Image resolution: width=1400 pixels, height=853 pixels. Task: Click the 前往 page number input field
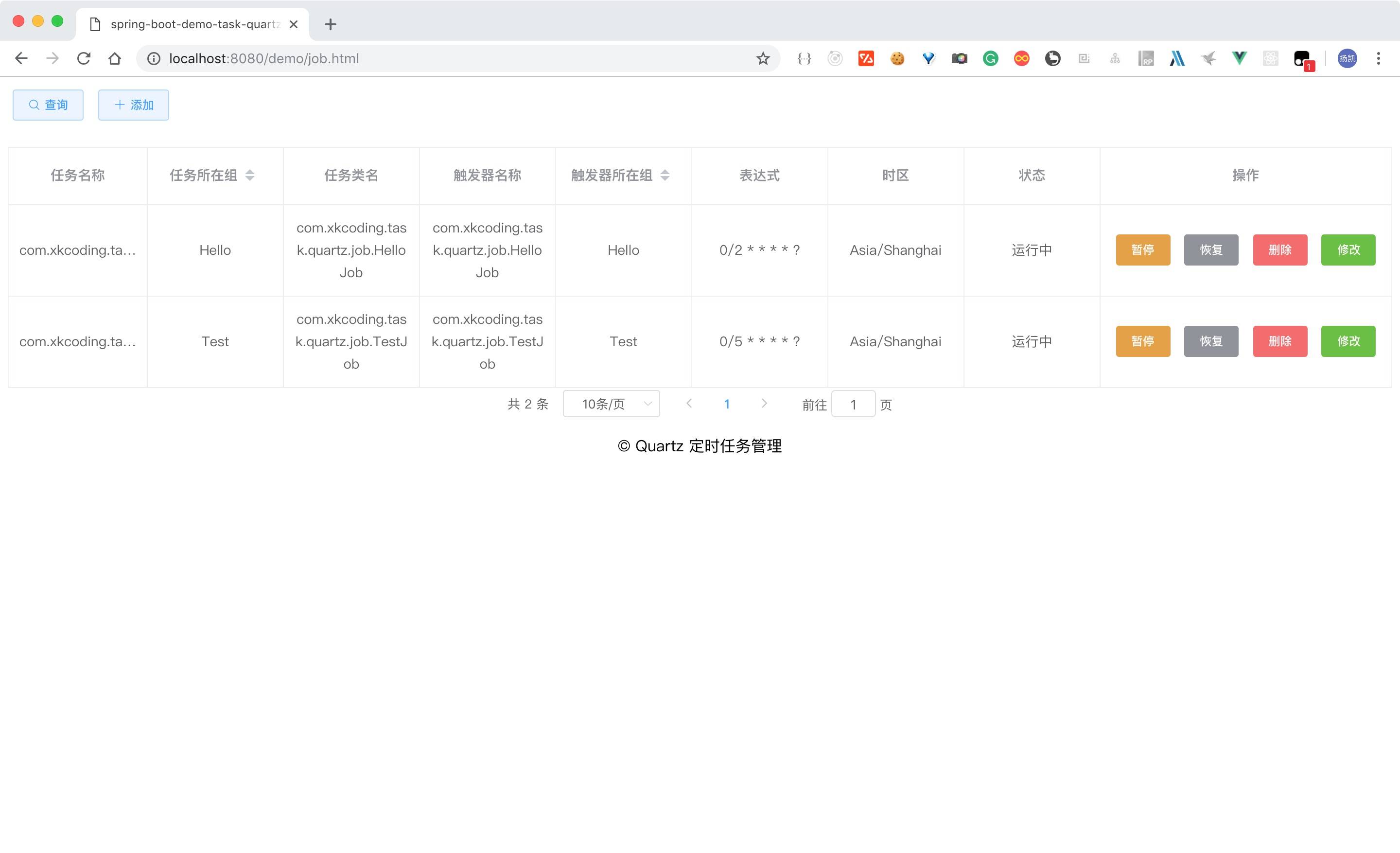tap(853, 405)
